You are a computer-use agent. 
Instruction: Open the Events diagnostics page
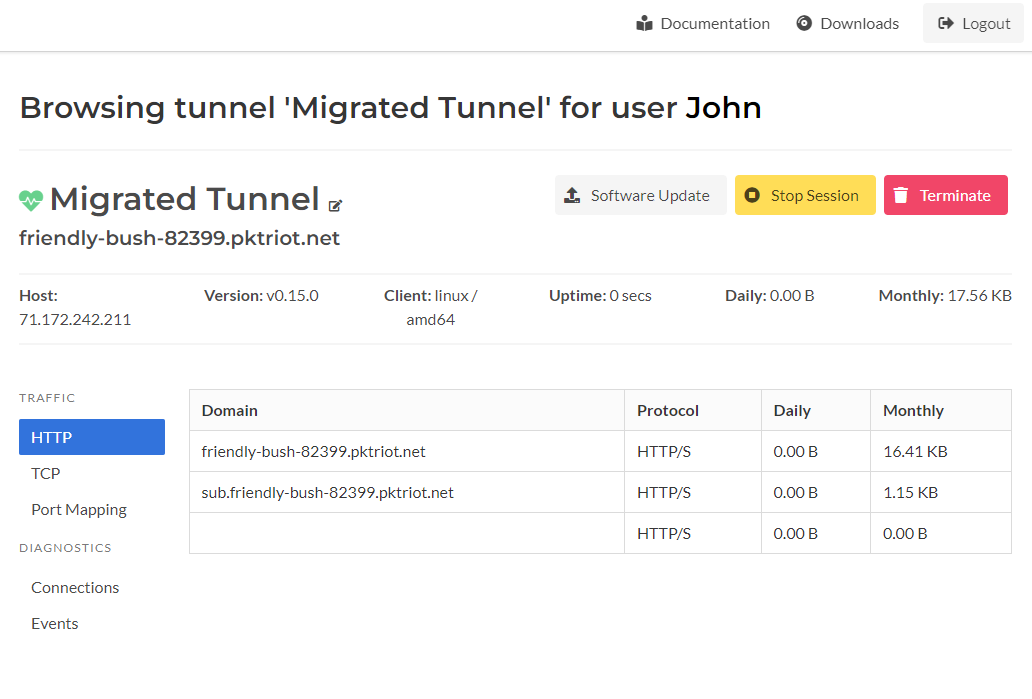click(54, 623)
